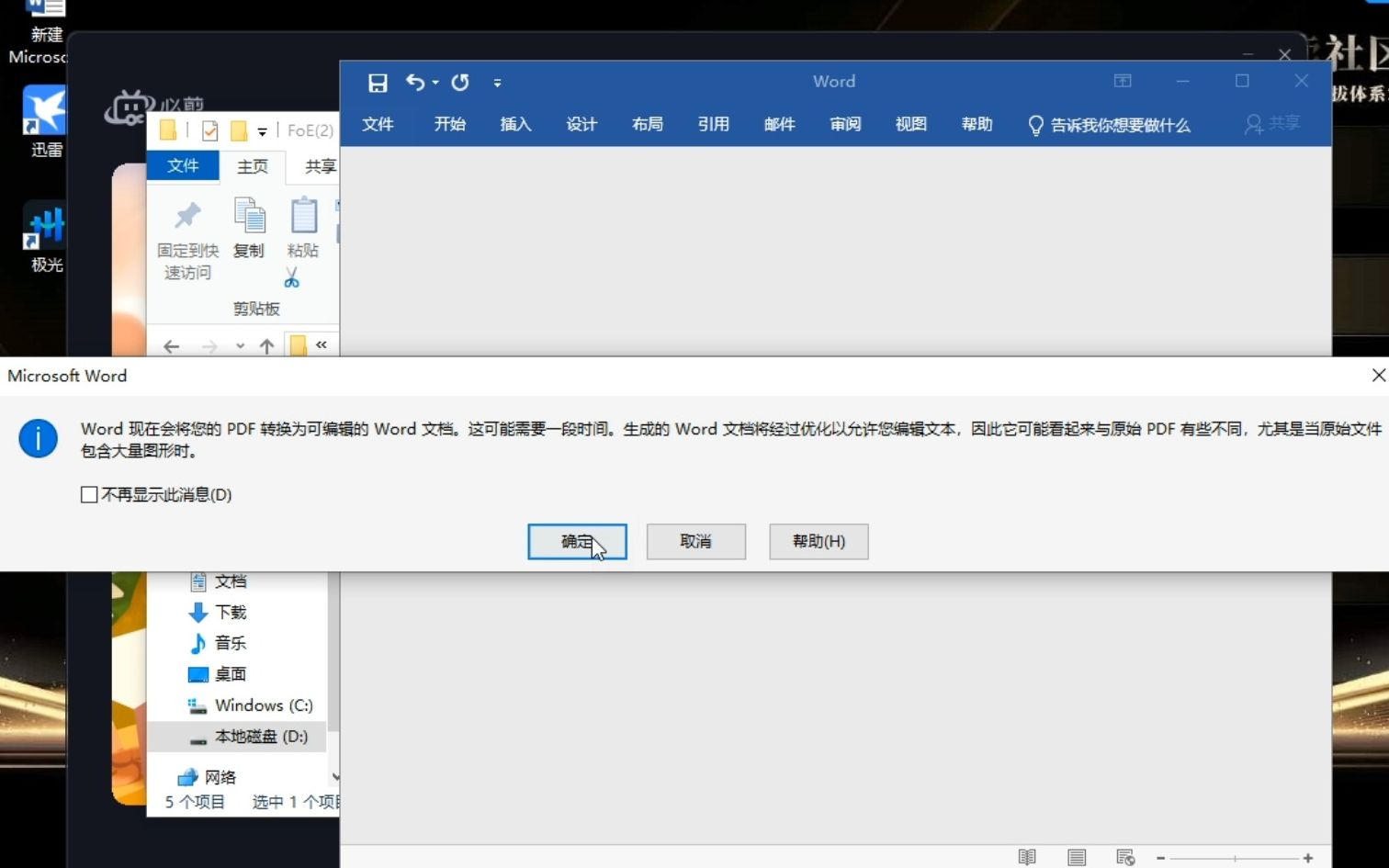Viewport: 1389px width, 868px height.
Task: Click the ribbon display options icon
Action: 1123,81
